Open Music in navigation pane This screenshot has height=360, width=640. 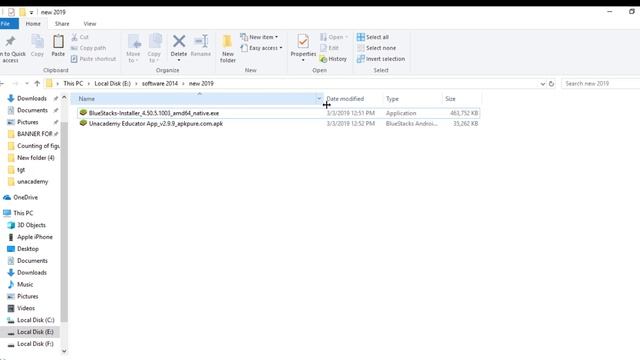25,284
